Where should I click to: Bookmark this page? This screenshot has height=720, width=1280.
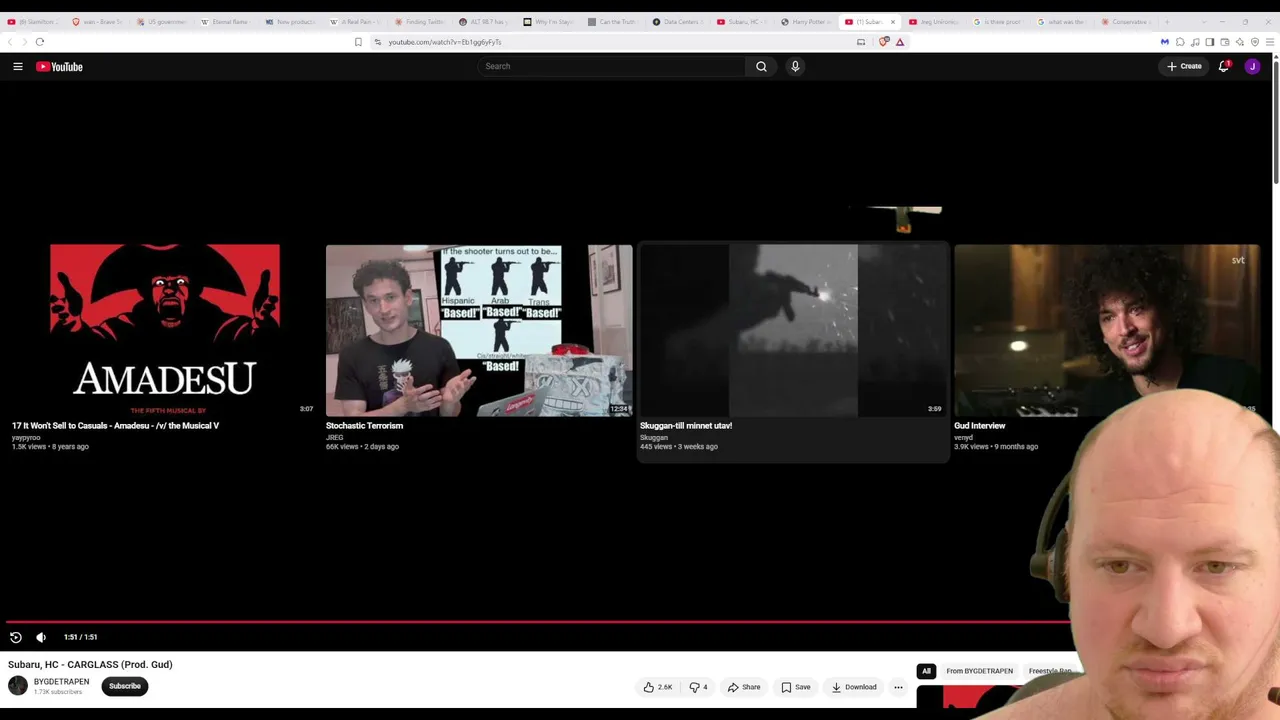point(358,42)
